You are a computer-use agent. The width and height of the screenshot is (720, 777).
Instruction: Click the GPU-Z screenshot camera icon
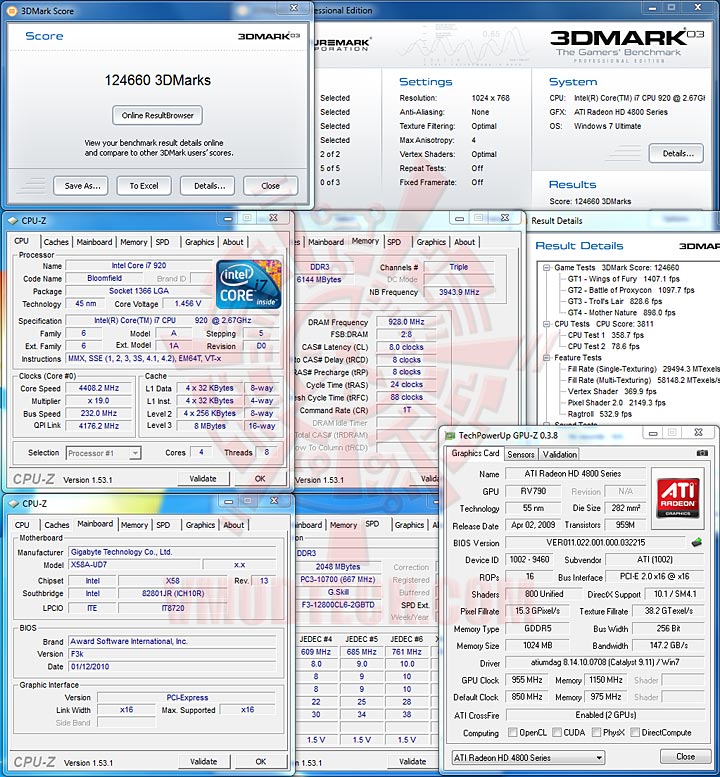click(x=702, y=453)
